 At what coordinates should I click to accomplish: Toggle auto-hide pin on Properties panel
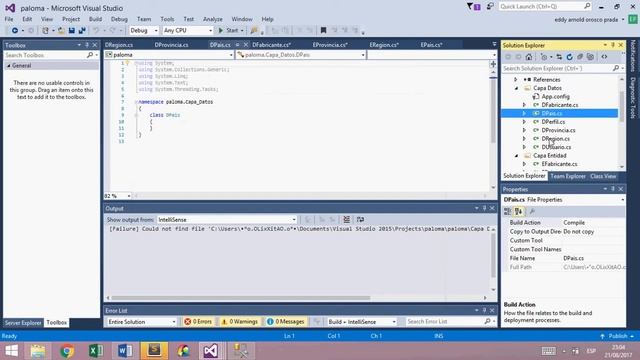coord(613,189)
